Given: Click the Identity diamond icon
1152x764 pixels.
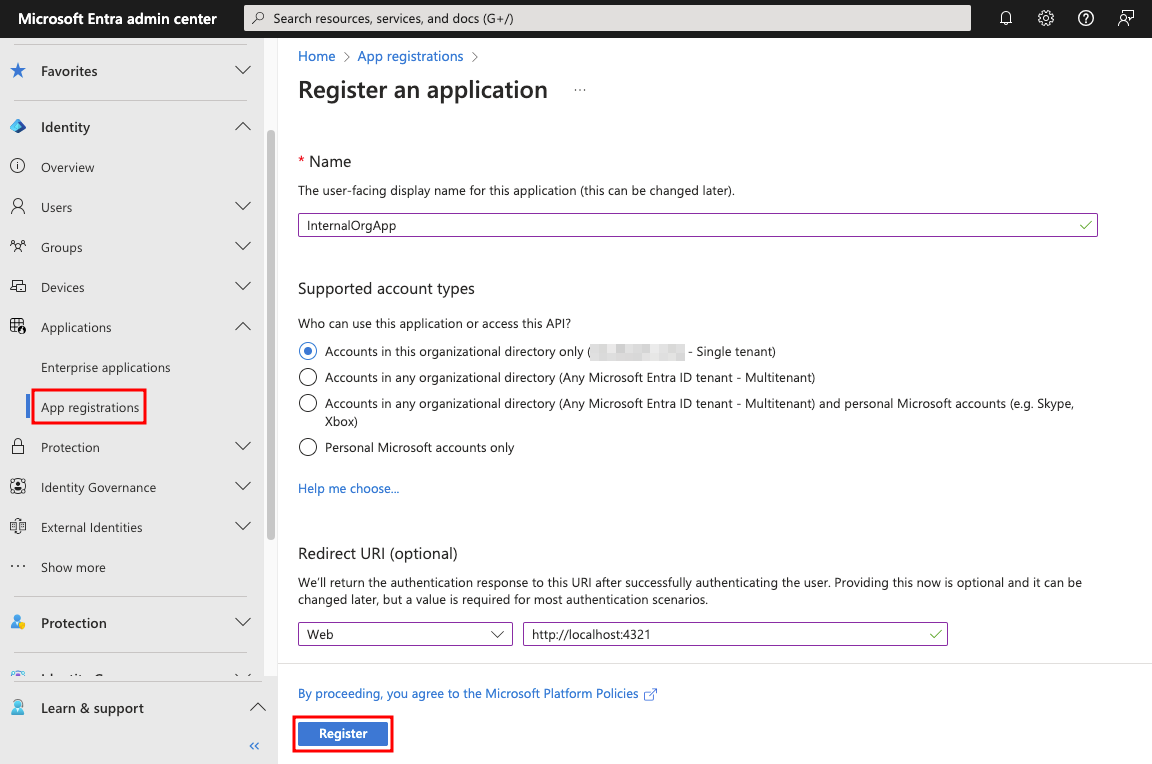Looking at the screenshot, I should pyautogui.click(x=18, y=126).
